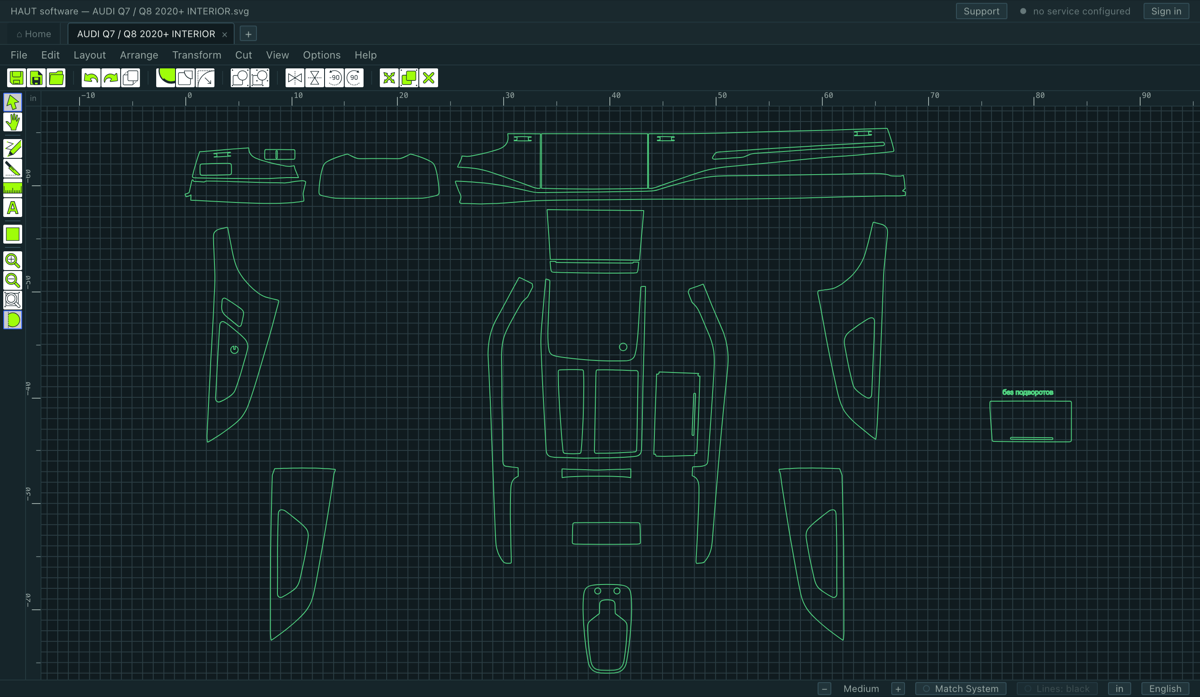Open the English language selector
Viewport: 1200px width, 697px height.
click(x=1165, y=688)
